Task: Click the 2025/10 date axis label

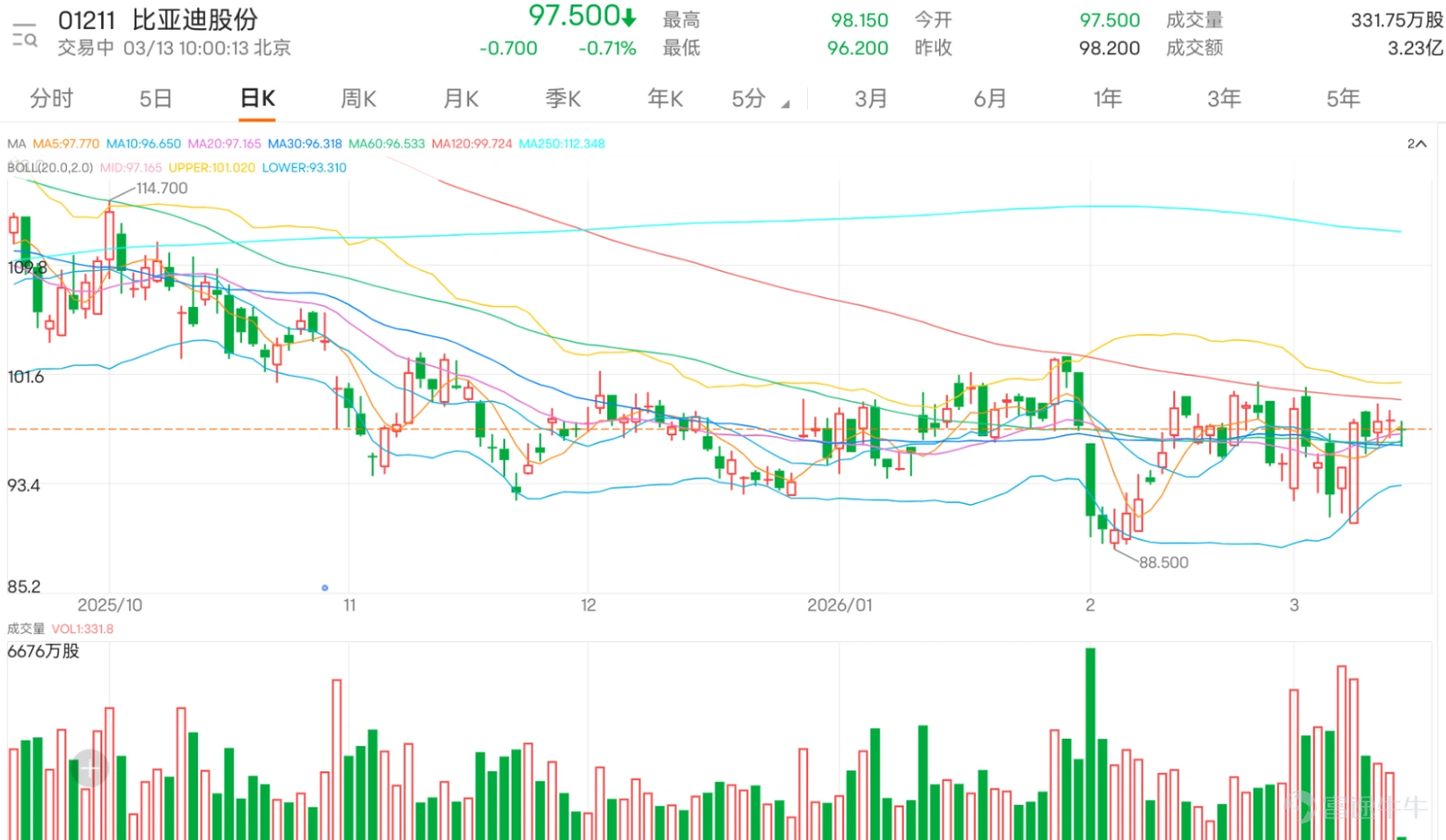Action: coord(109,605)
